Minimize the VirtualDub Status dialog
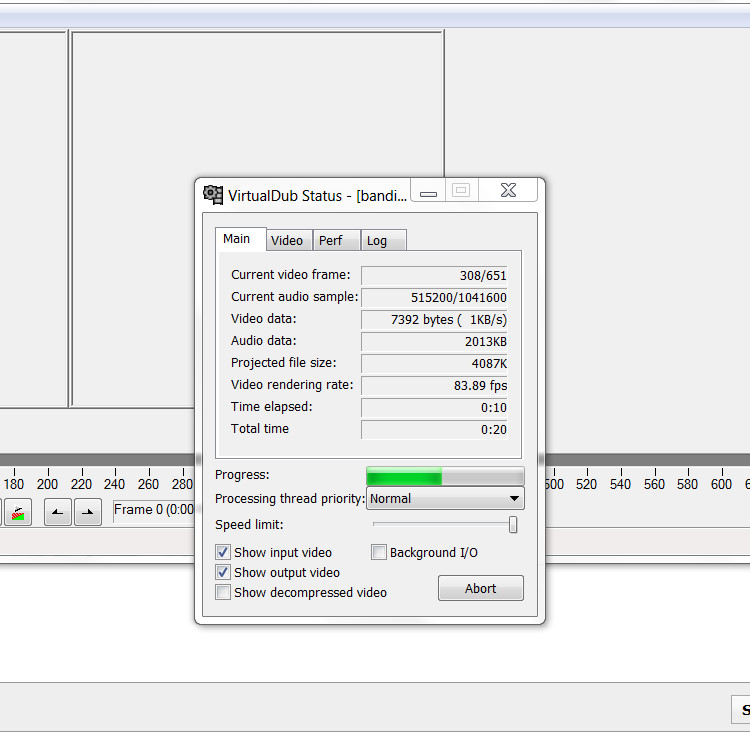The height and width of the screenshot is (749, 750). click(x=428, y=191)
